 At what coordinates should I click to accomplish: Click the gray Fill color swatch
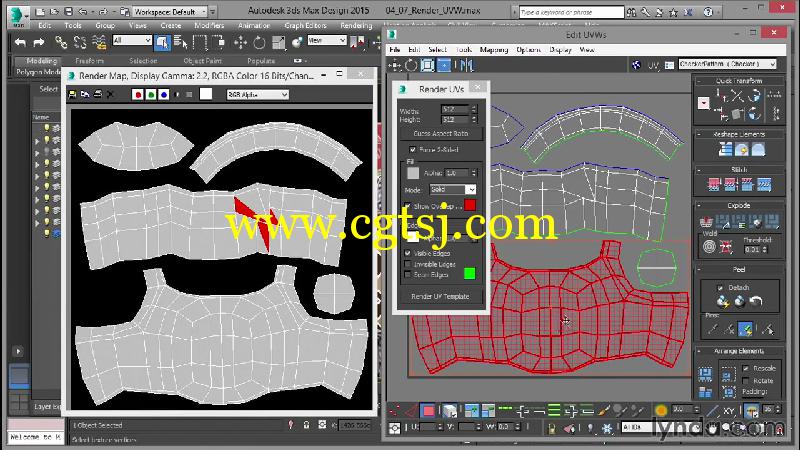[413, 173]
